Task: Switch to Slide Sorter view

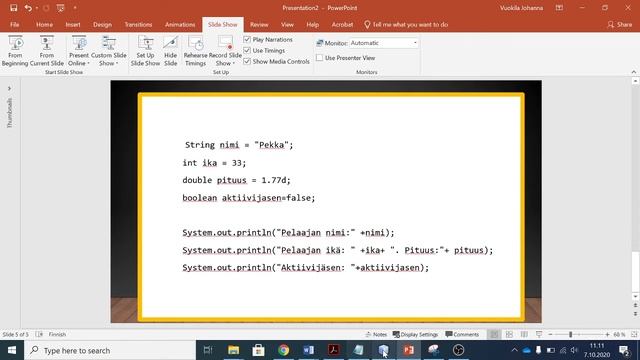Action: pos(509,334)
